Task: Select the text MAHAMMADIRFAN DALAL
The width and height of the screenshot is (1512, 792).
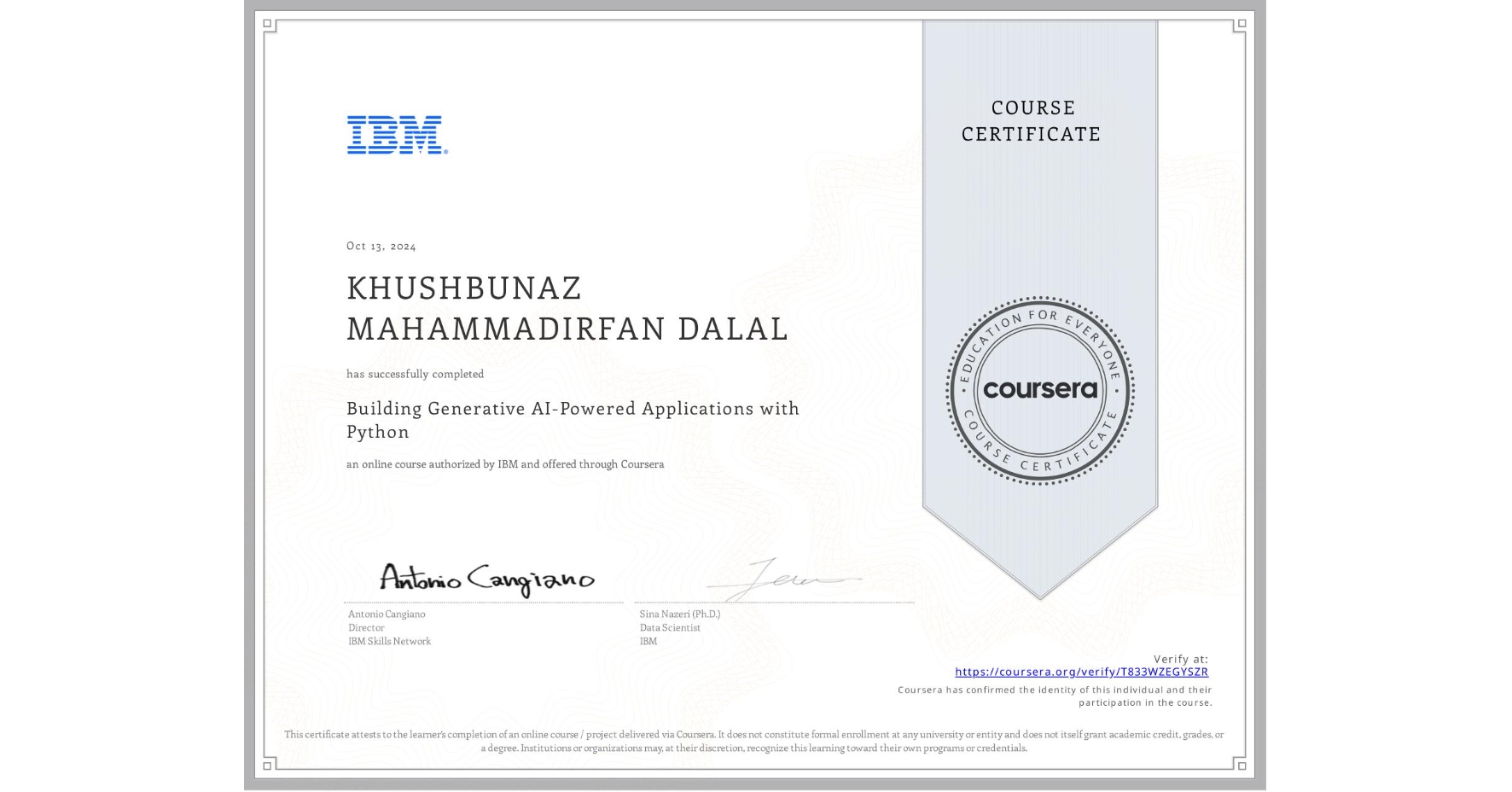Action: coord(567,329)
